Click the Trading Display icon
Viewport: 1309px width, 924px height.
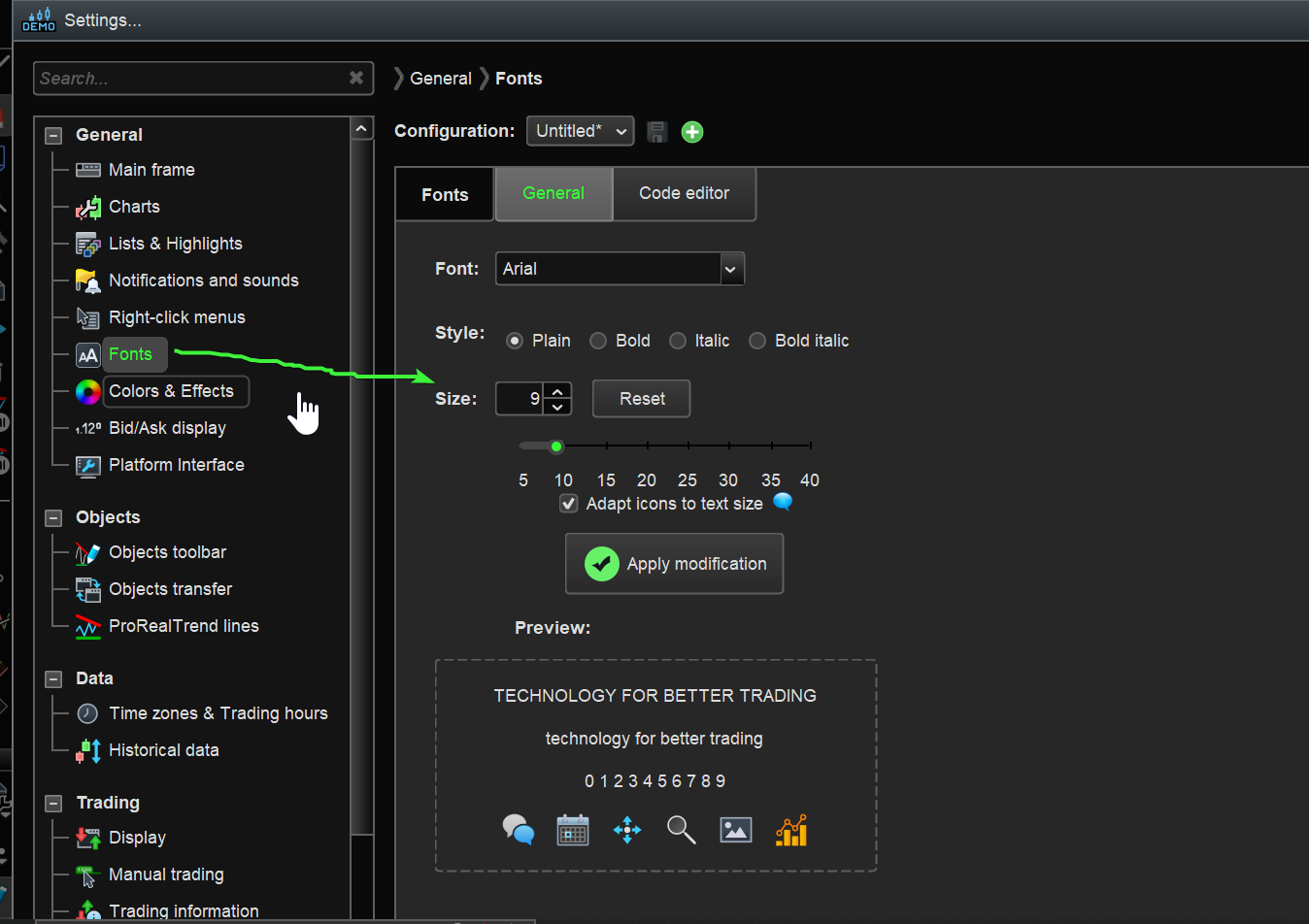point(88,838)
